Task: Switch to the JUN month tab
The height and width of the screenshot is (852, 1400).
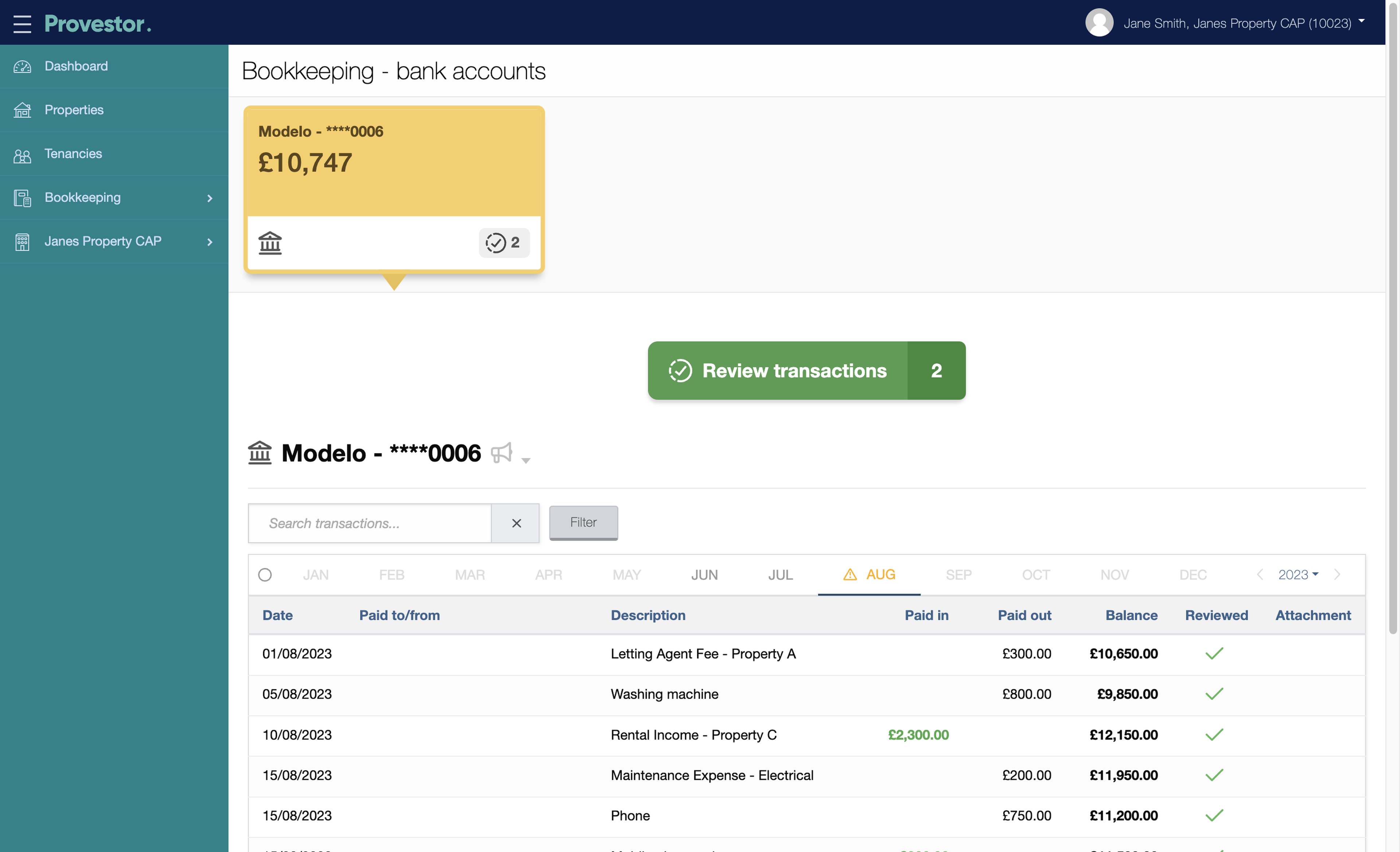Action: point(704,575)
